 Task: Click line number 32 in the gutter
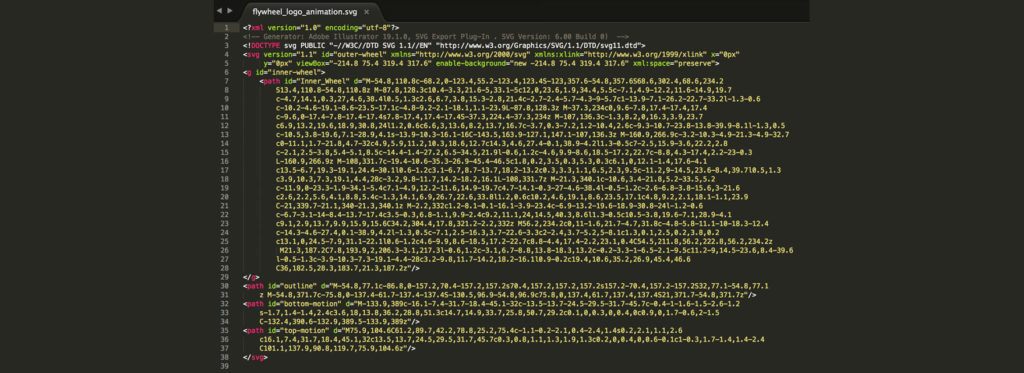coord(226,304)
